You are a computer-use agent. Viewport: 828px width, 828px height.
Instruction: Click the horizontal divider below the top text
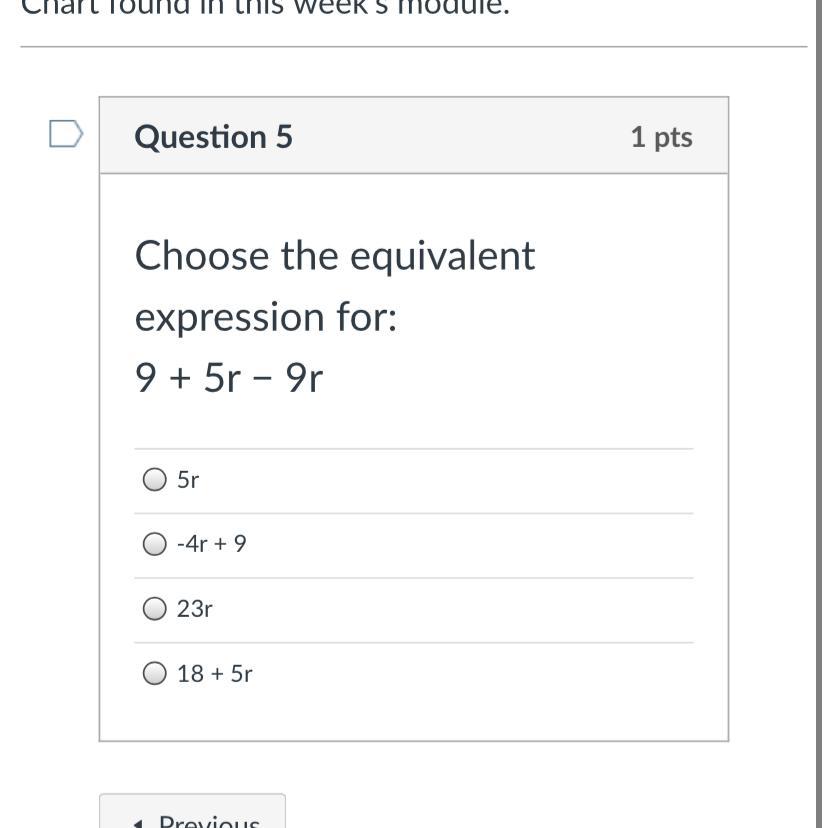click(x=413, y=46)
